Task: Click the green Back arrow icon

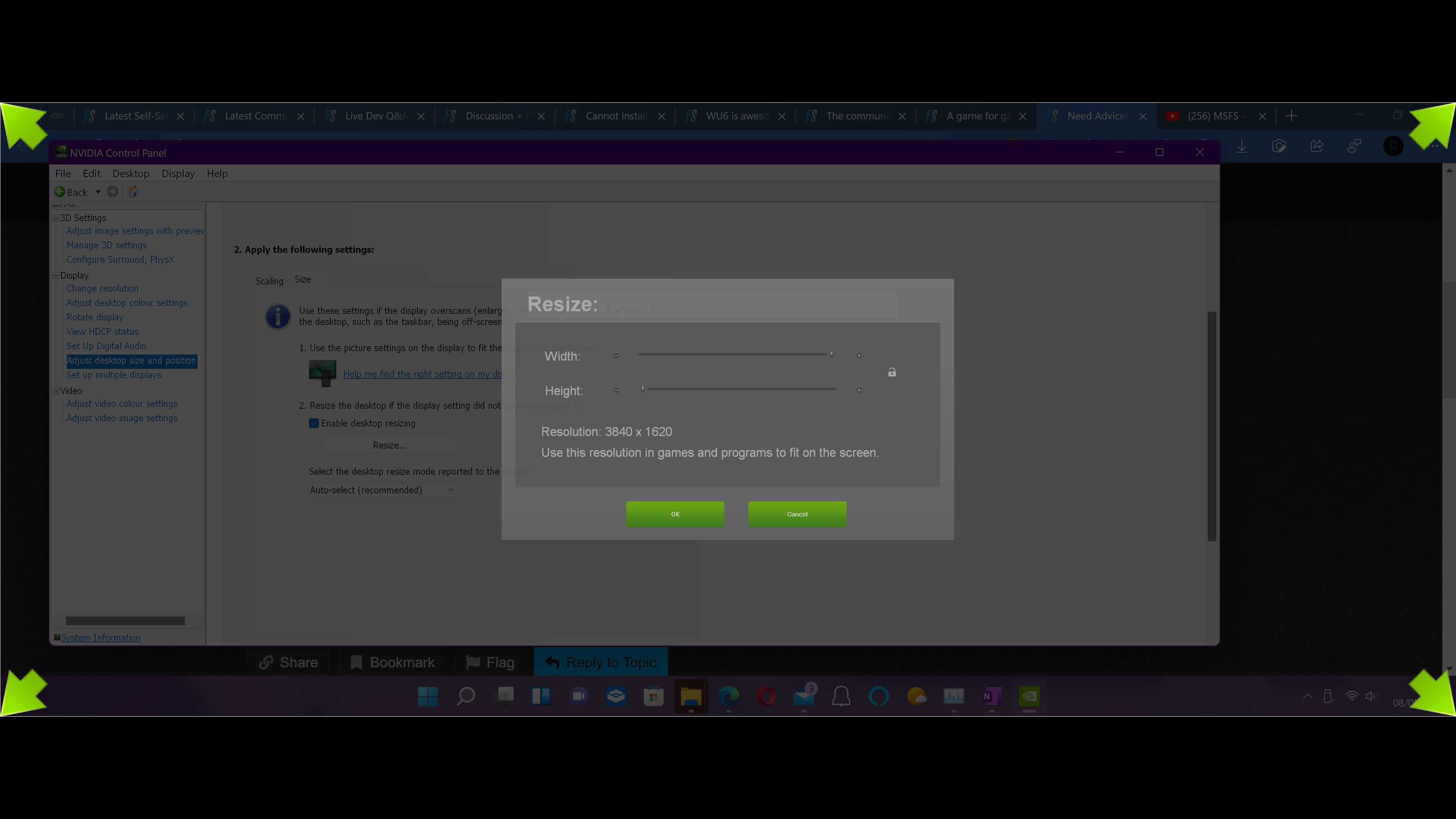Action: 60,191
